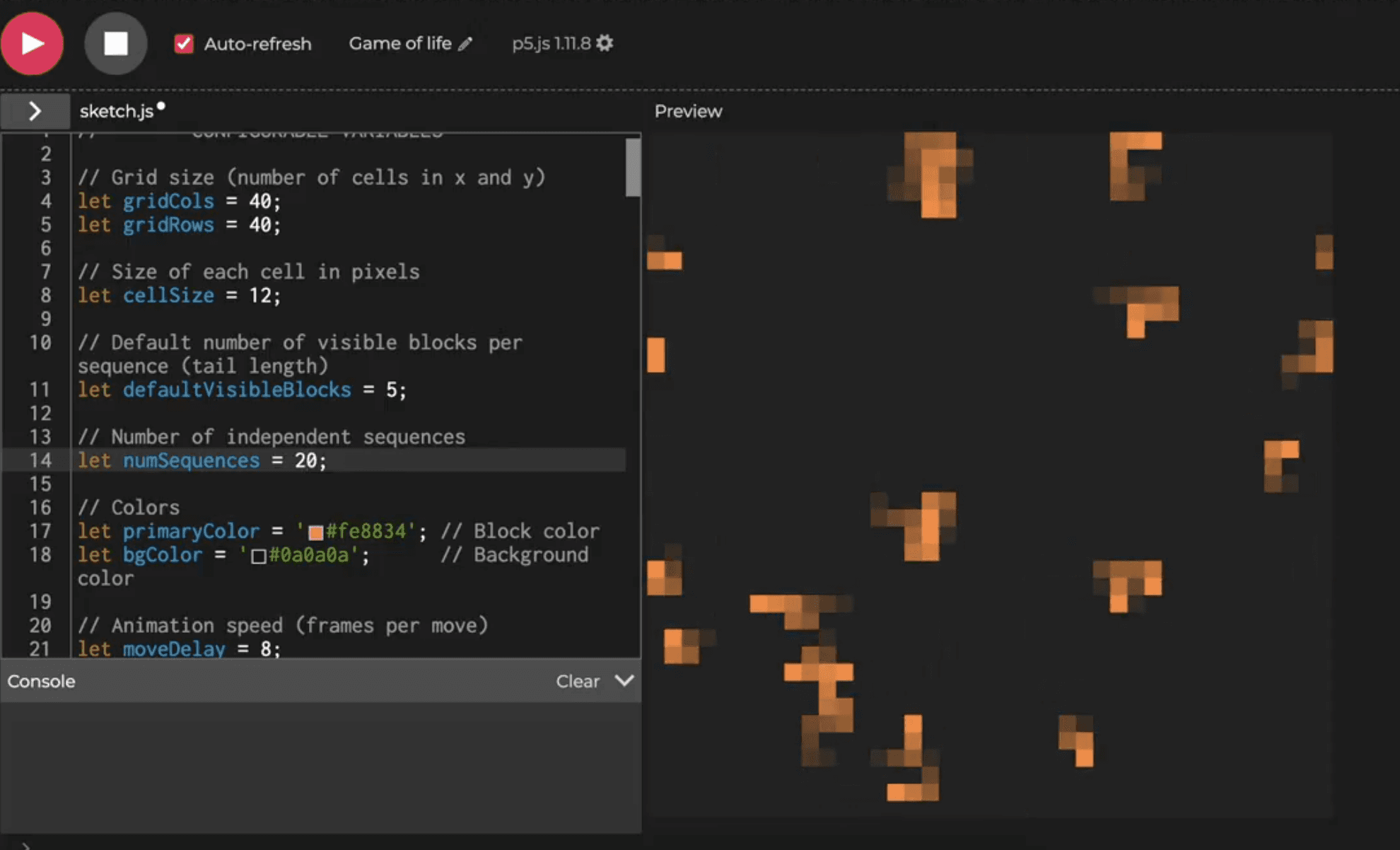This screenshot has width=1400, height=850.
Task: Open the orange #fe8834 color swatch
Action: tap(315, 532)
